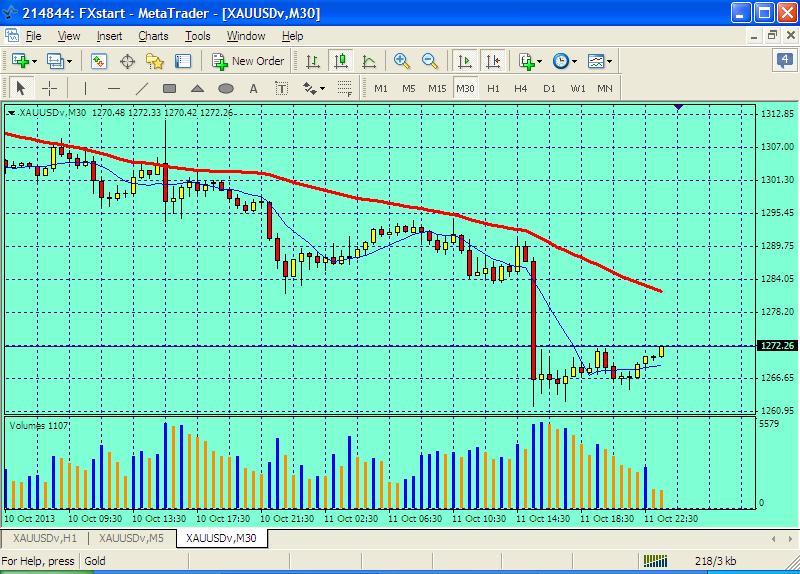Toggle the Chart Shift button
Image resolution: width=800 pixels, height=574 pixels.
click(492, 61)
